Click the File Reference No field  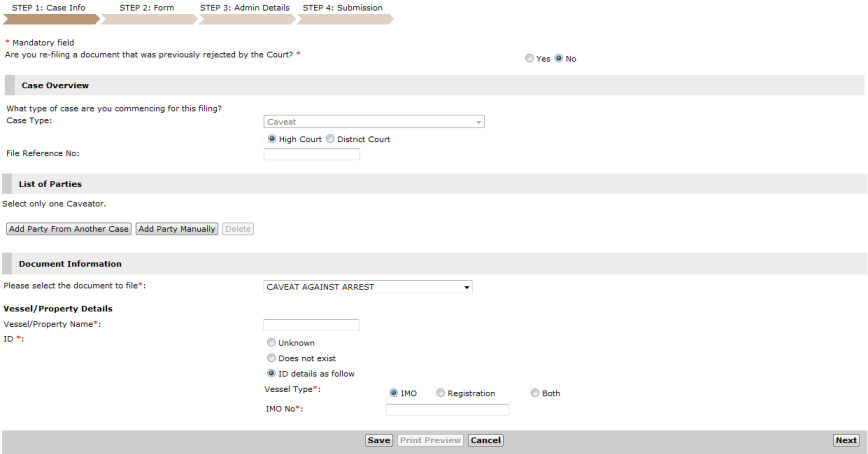tap(311, 154)
